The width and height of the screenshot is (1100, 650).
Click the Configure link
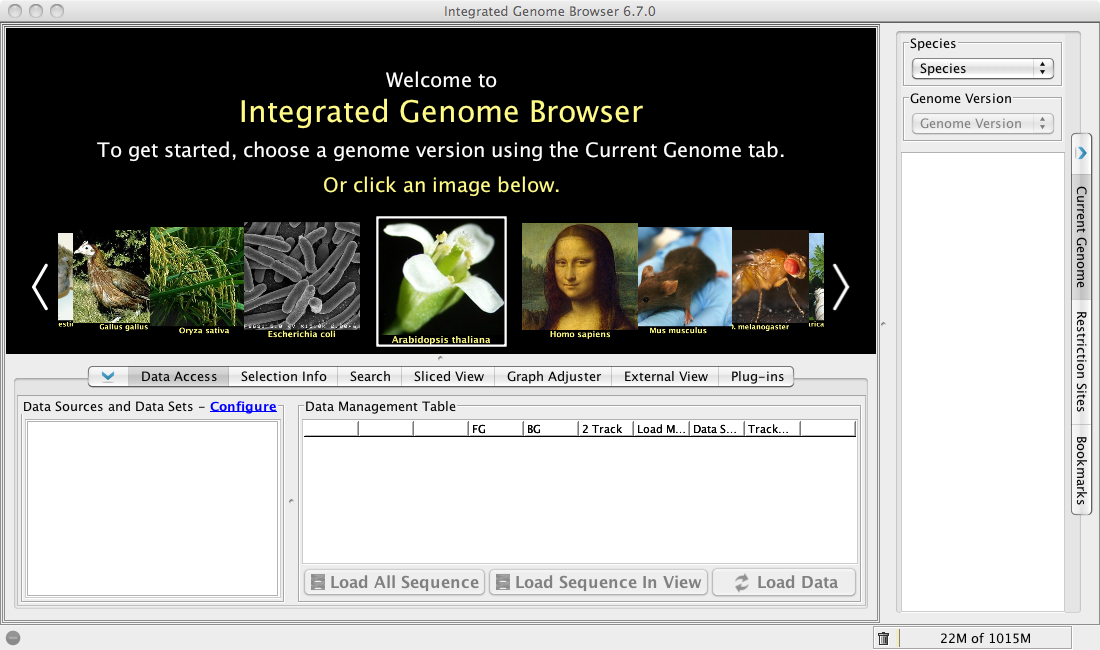tap(243, 407)
